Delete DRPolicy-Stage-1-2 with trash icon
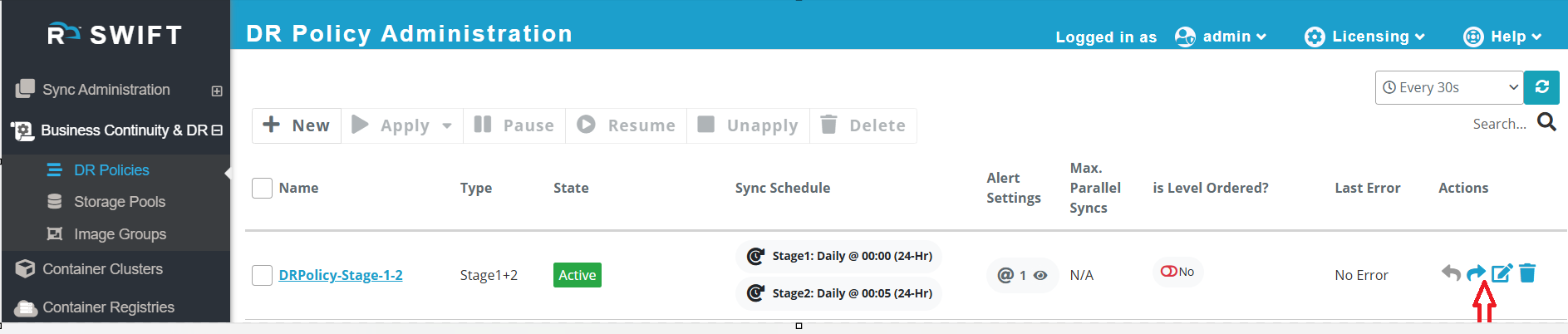Screen dimensions: 1568x334 click(x=1527, y=273)
